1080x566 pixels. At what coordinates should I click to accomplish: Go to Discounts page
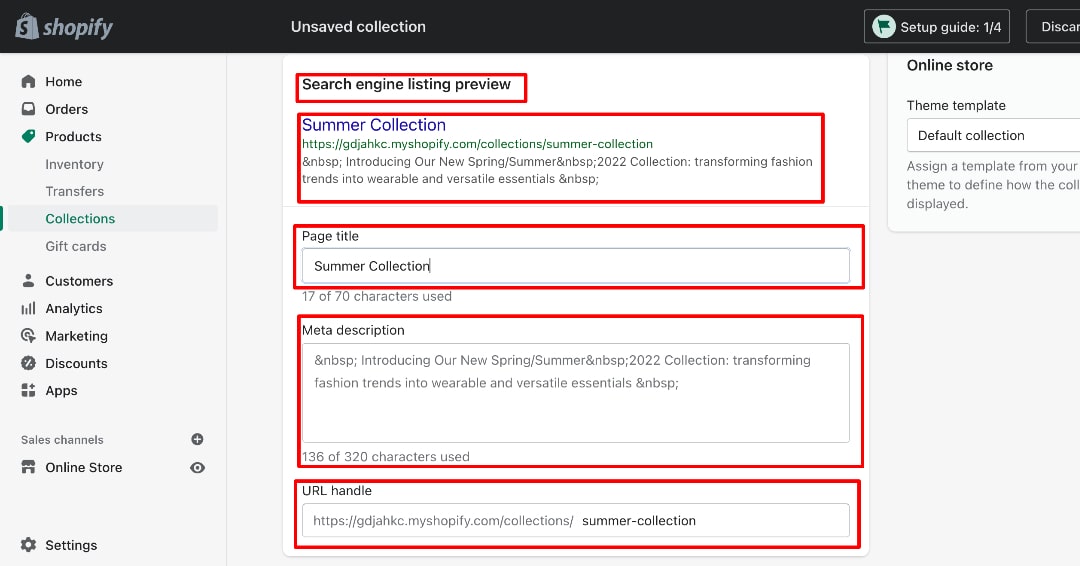coord(76,363)
